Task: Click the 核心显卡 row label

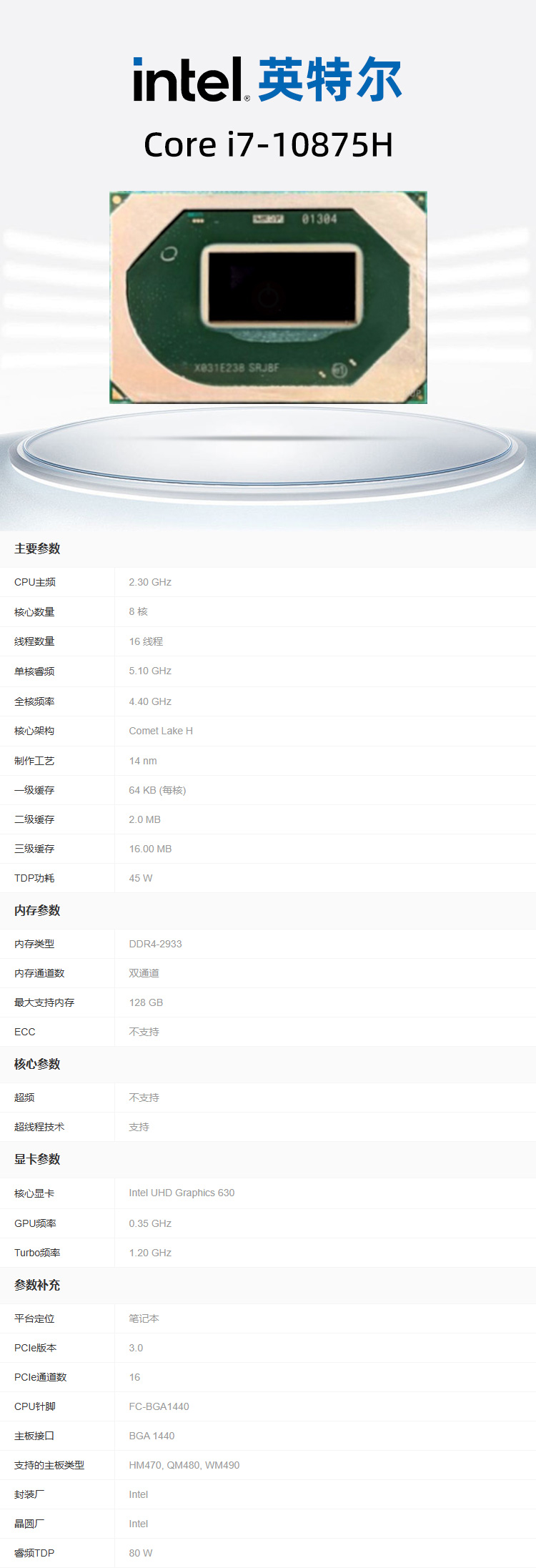Action: pyautogui.click(x=34, y=1193)
